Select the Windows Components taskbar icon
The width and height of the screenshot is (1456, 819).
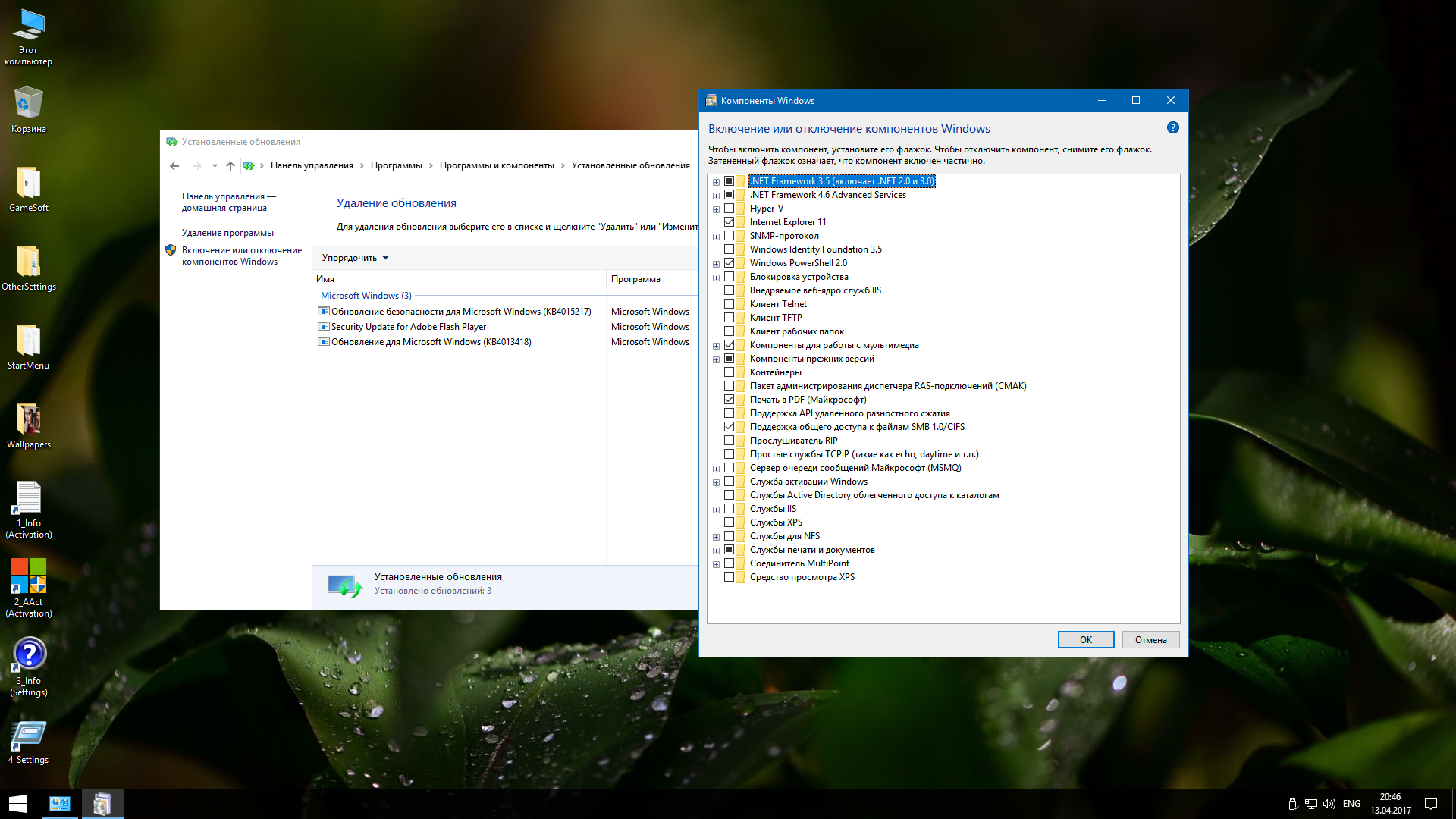[102, 804]
